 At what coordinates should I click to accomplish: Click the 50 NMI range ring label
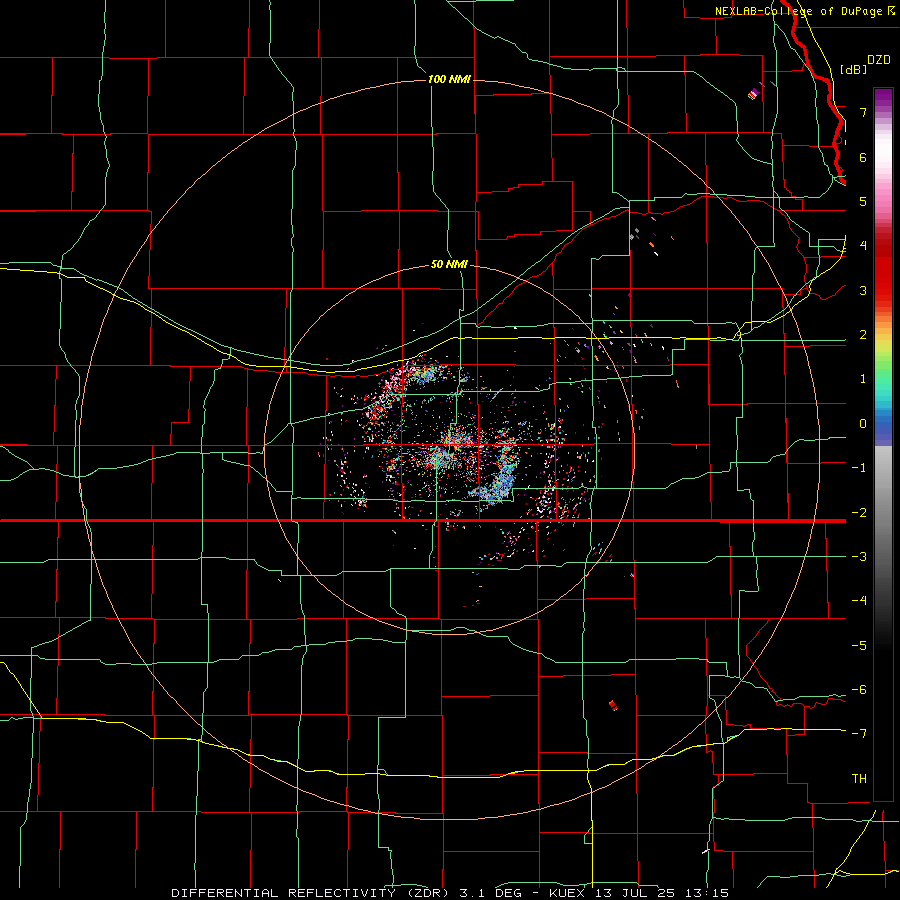[x=449, y=264]
